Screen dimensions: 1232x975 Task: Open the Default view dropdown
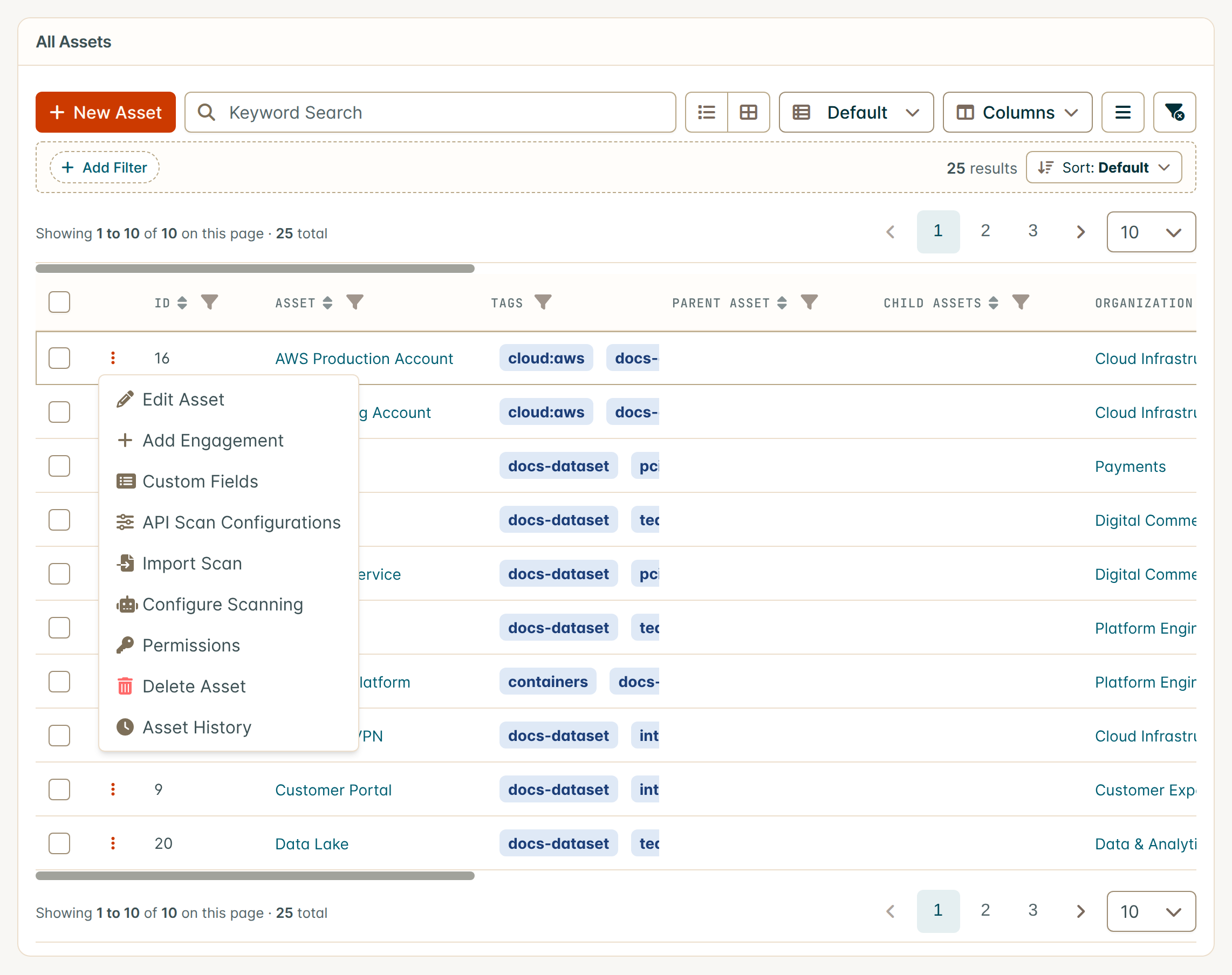[857, 113]
